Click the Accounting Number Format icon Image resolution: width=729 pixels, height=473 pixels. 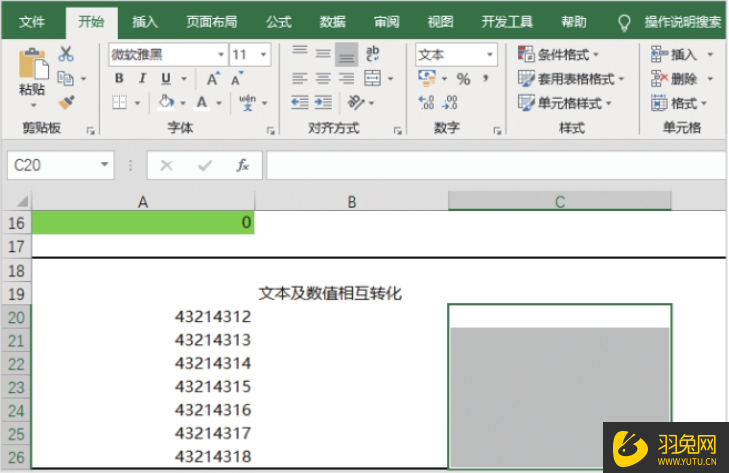(427, 78)
